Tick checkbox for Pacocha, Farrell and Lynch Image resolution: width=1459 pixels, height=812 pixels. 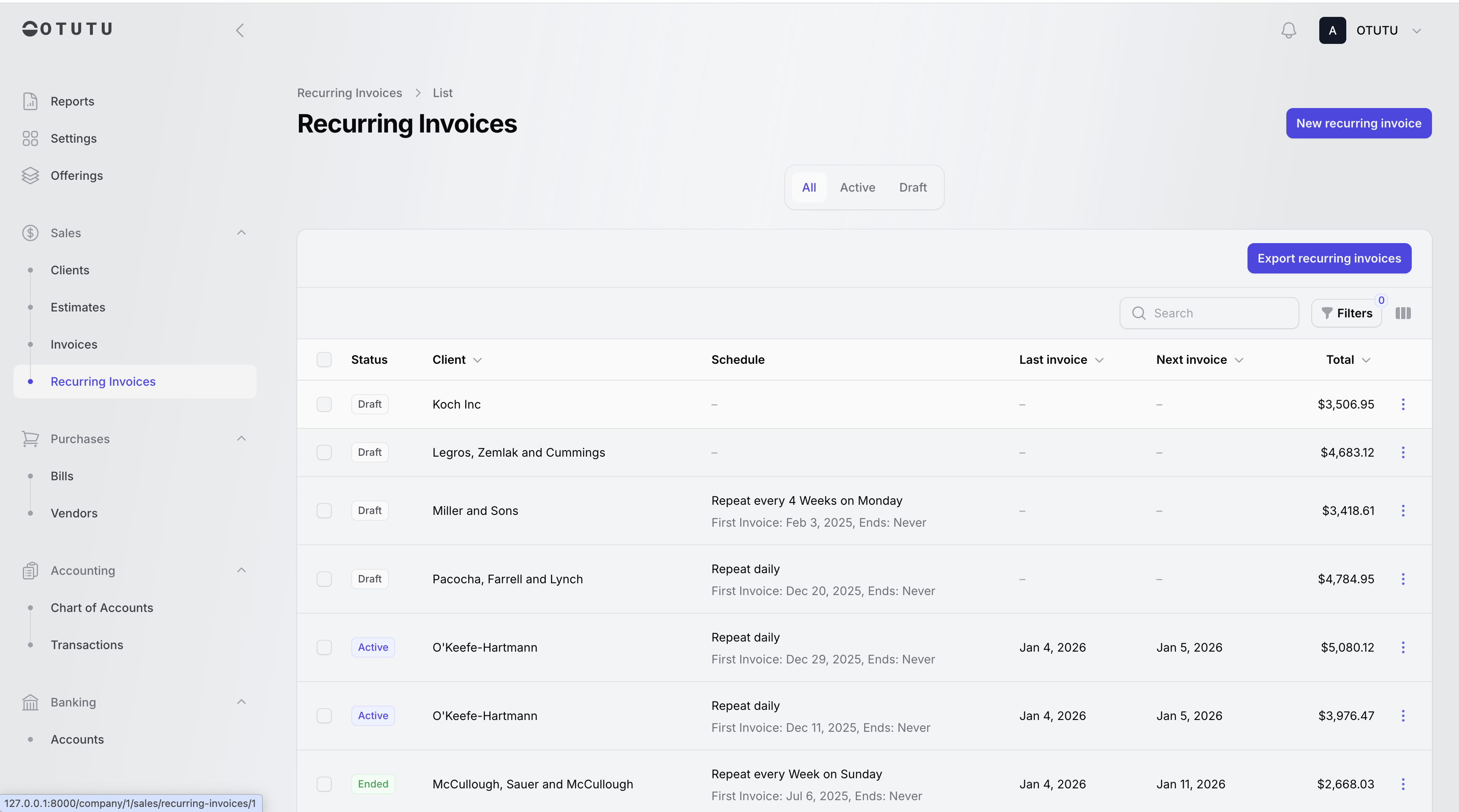click(x=324, y=579)
